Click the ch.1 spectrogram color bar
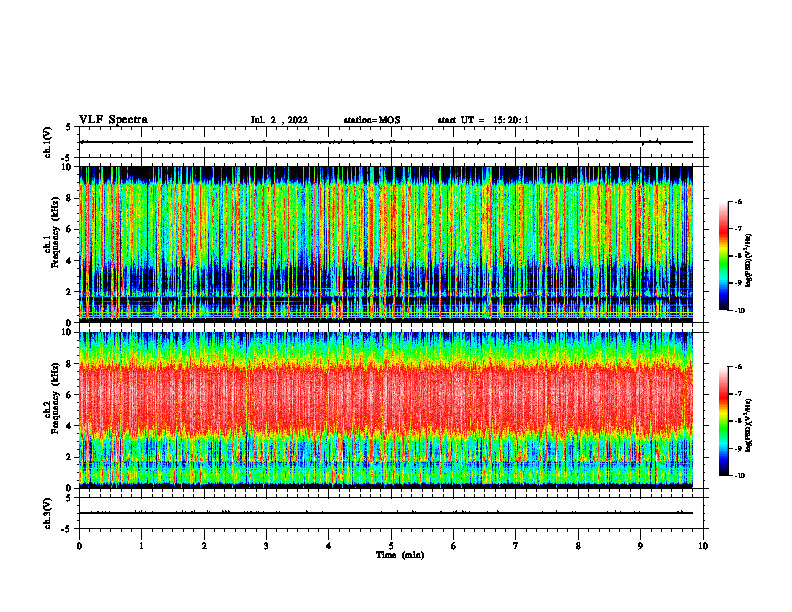Screen dimensions: 792x612 (723, 256)
